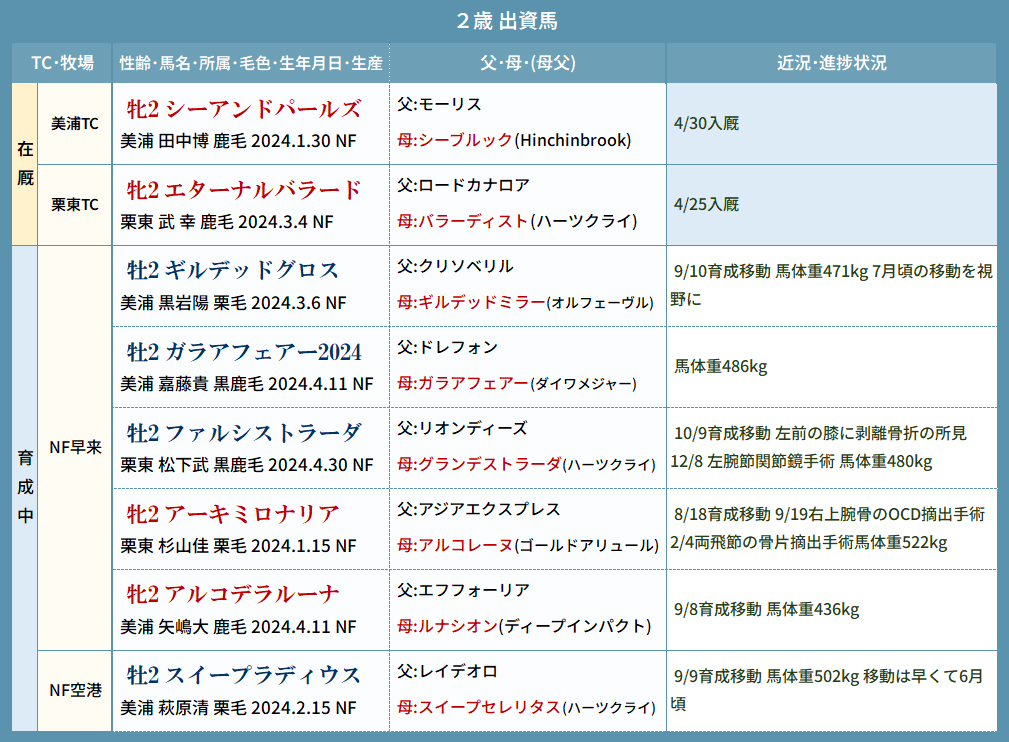Viewport: 1009px width, 742px height.
Task: Click status text 2/4両飛節の骨片摘出手術馬体重522kg
Action: click(808, 543)
